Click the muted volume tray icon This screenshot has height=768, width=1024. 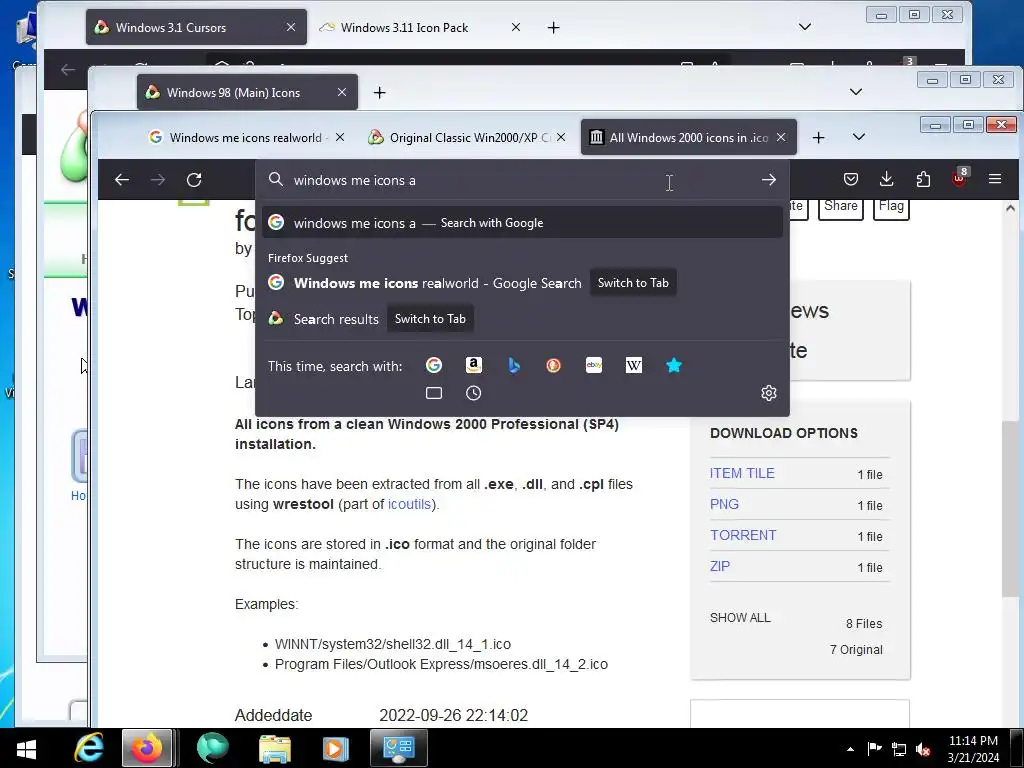[x=923, y=750]
